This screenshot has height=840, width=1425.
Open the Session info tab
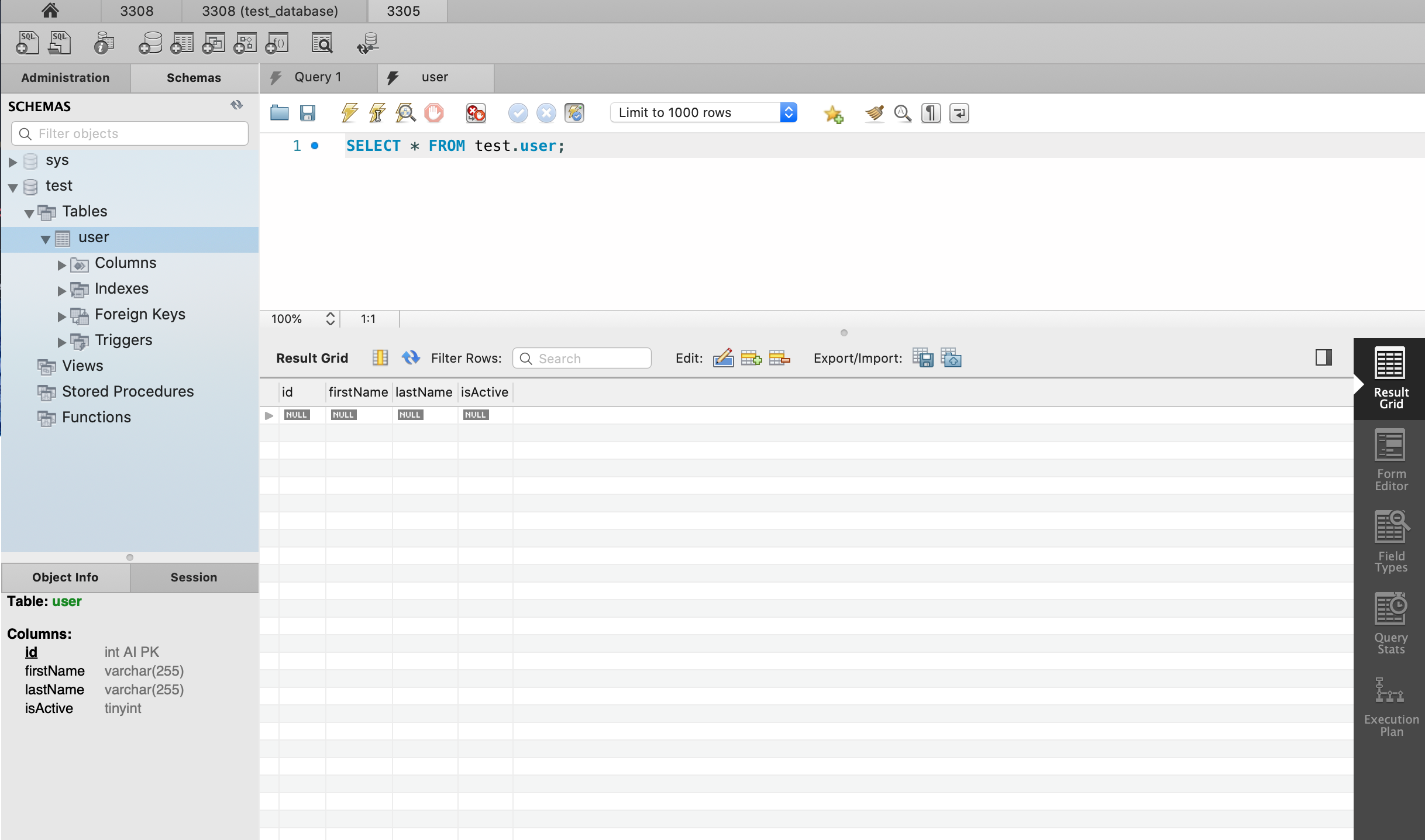[x=194, y=577]
